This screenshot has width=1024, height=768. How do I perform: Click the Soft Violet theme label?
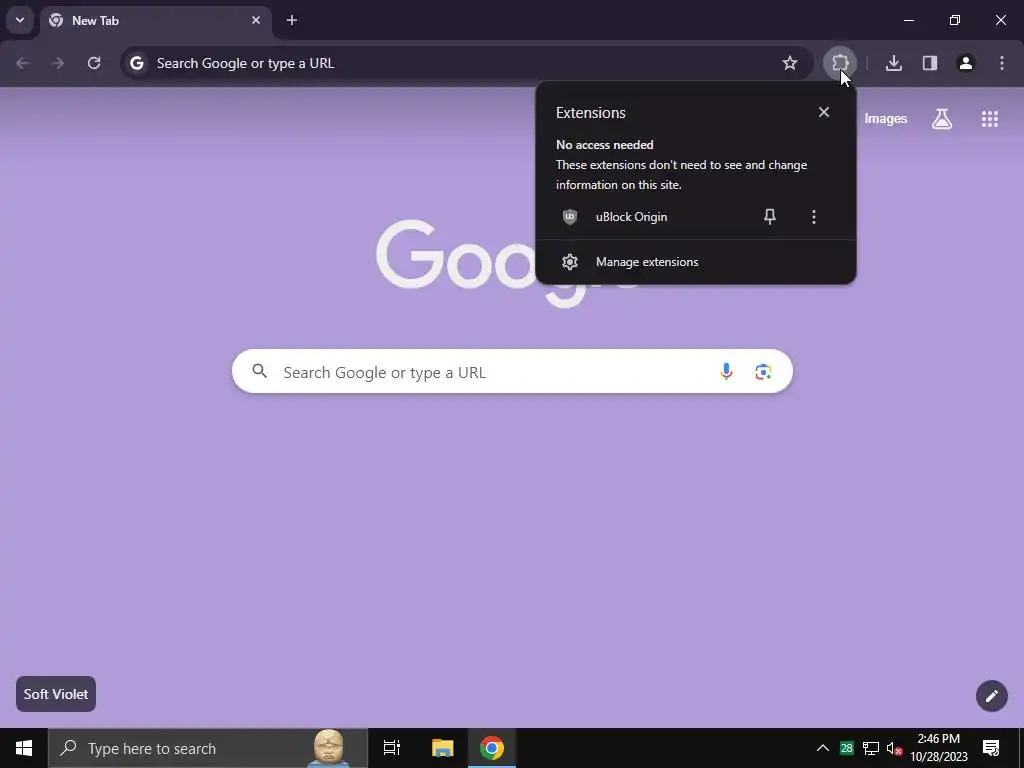[x=56, y=694]
